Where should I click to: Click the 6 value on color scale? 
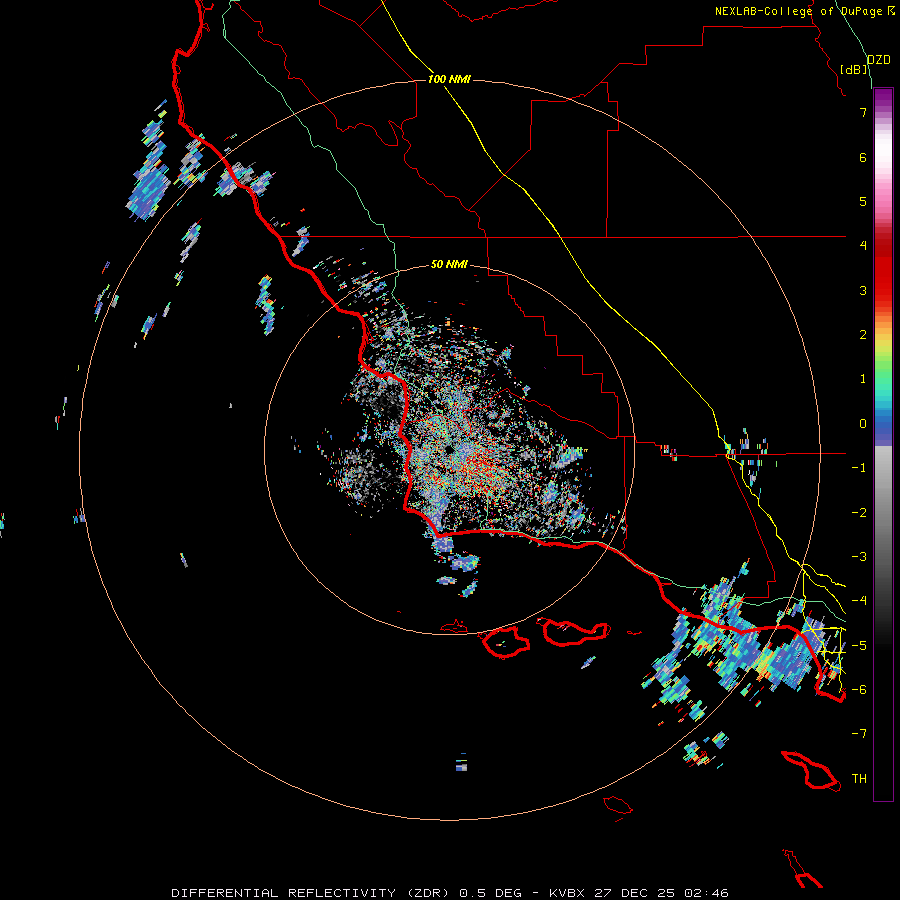(863, 157)
